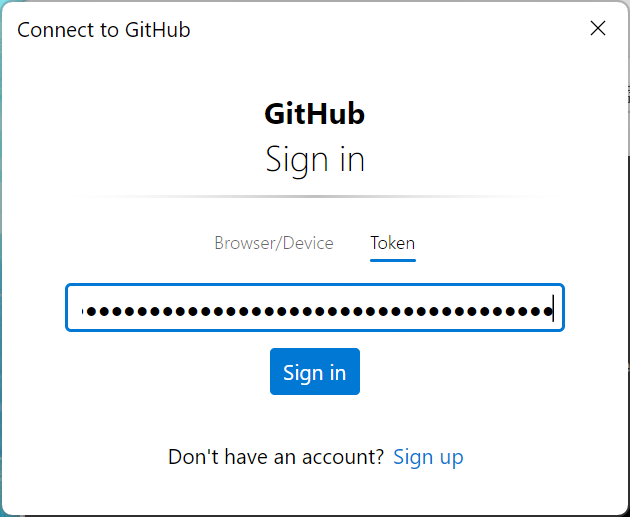Image resolution: width=630 pixels, height=517 pixels.
Task: Click the underline beneath the Token tab
Action: (392, 260)
